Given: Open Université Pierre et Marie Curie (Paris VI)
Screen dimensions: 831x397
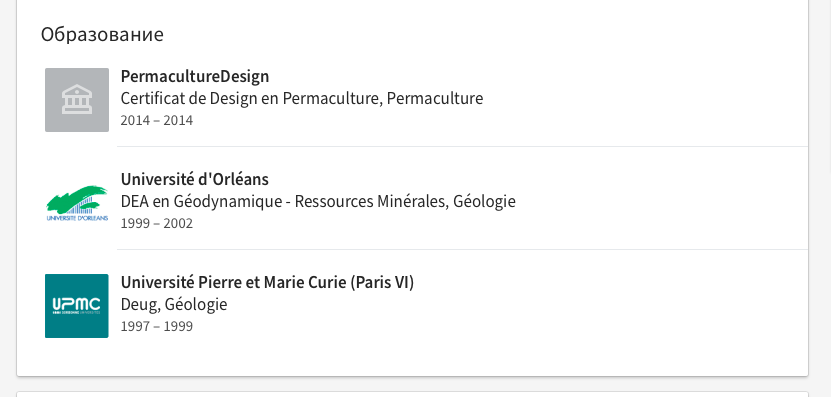Looking at the screenshot, I should click(267, 283).
